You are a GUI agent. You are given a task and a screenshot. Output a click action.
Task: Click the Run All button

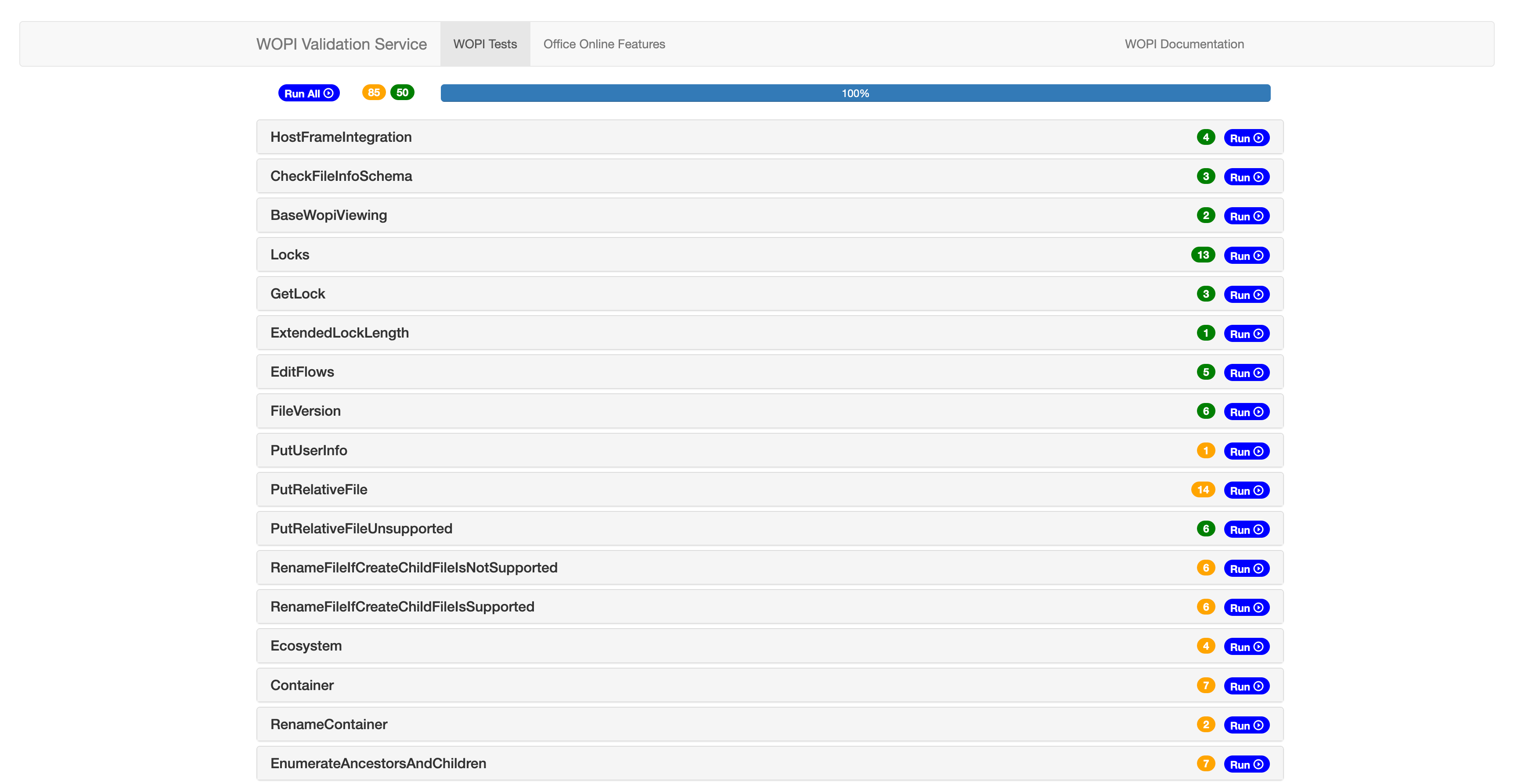[309, 93]
